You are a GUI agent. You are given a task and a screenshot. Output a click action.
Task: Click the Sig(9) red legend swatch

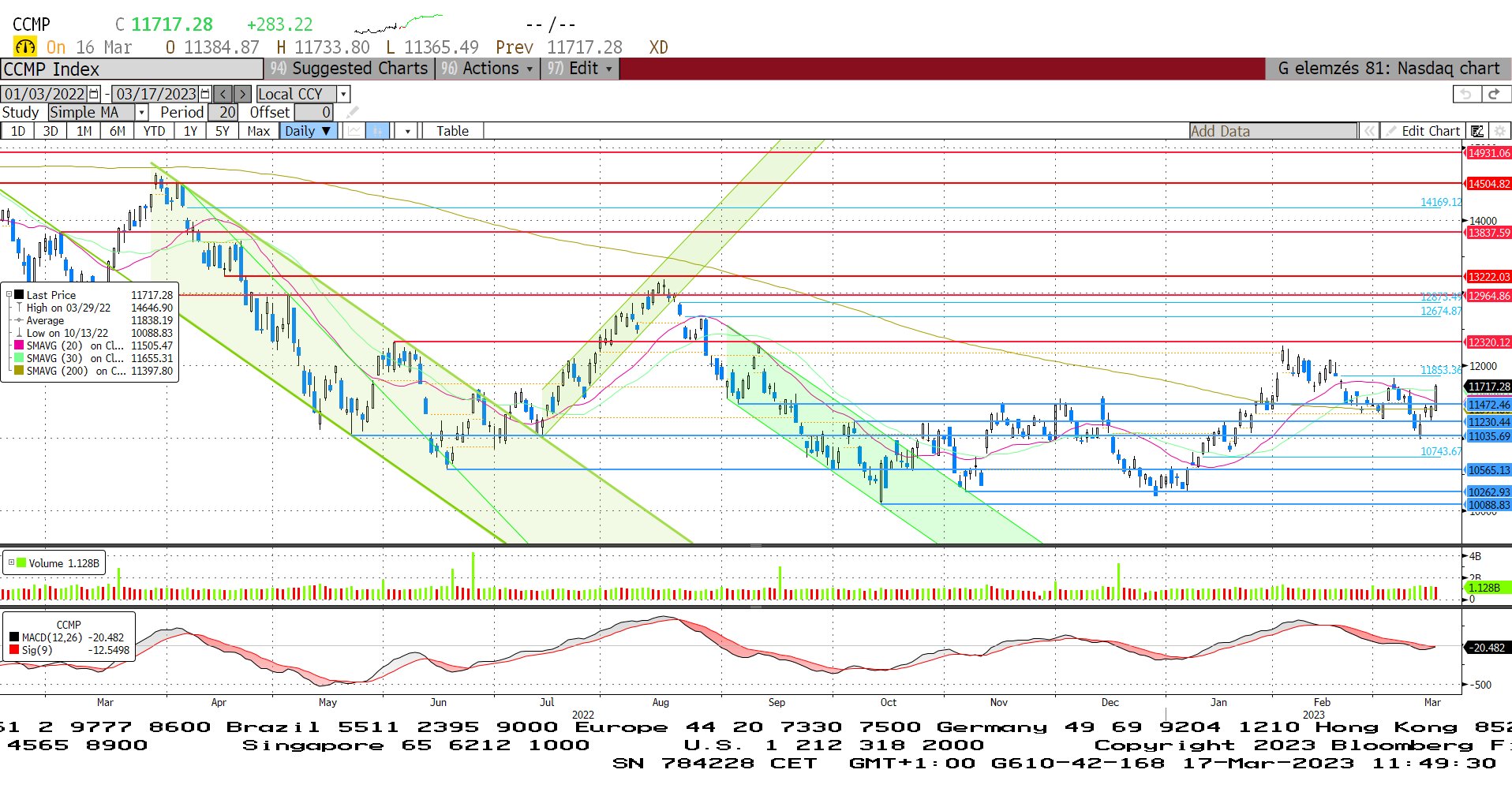point(14,650)
